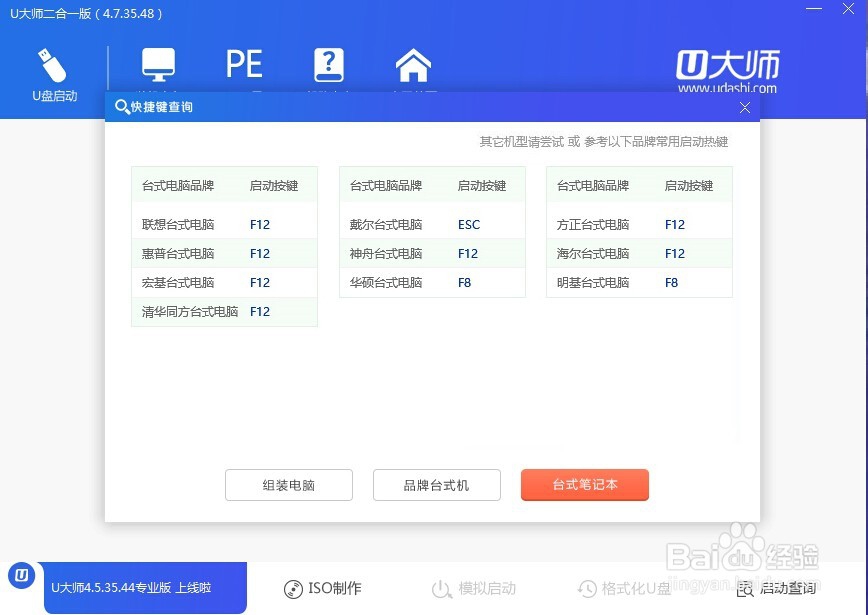This screenshot has height=615, width=868.
Task: Click 模拟启动 in bottom bar
Action: pos(473,588)
